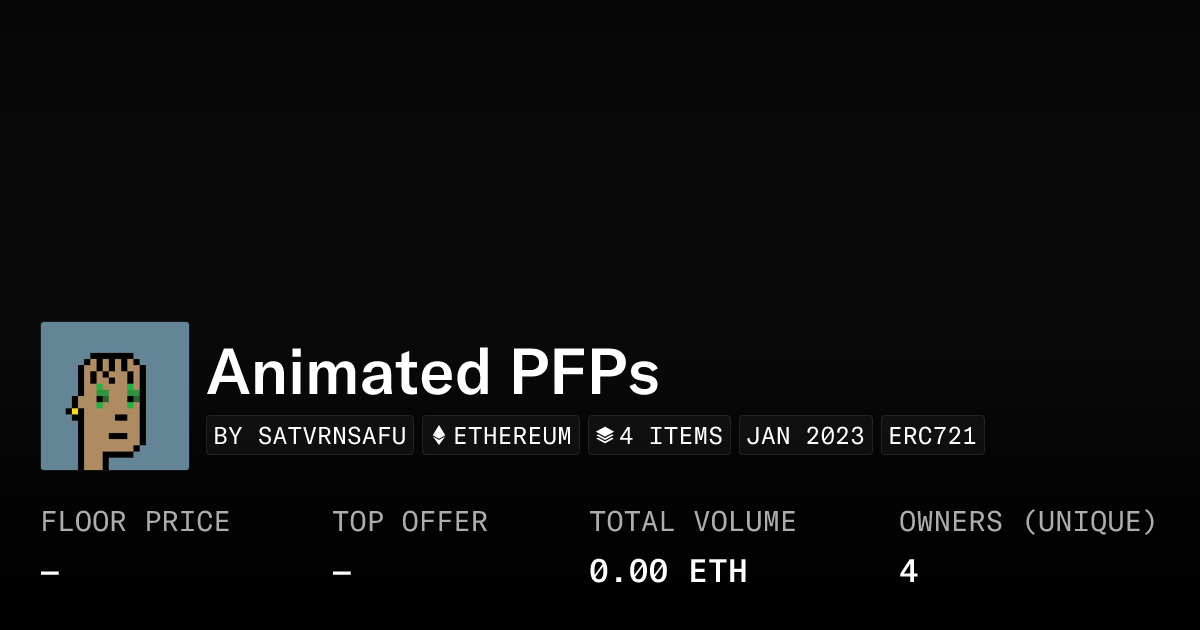
Task: Click the pixel avatar's black mouth
Action: [118, 435]
